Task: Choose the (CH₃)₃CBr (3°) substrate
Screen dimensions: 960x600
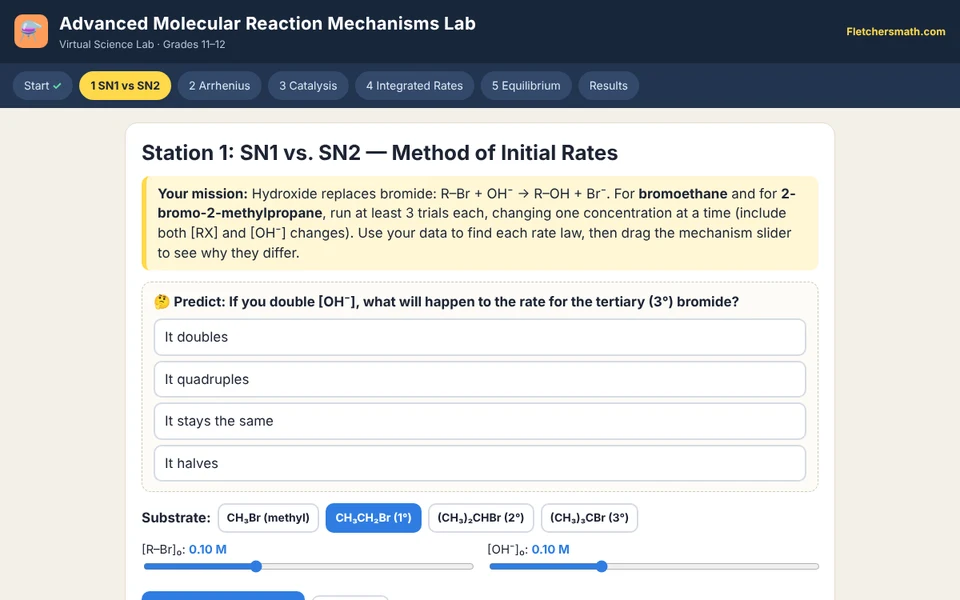Action: (x=589, y=518)
